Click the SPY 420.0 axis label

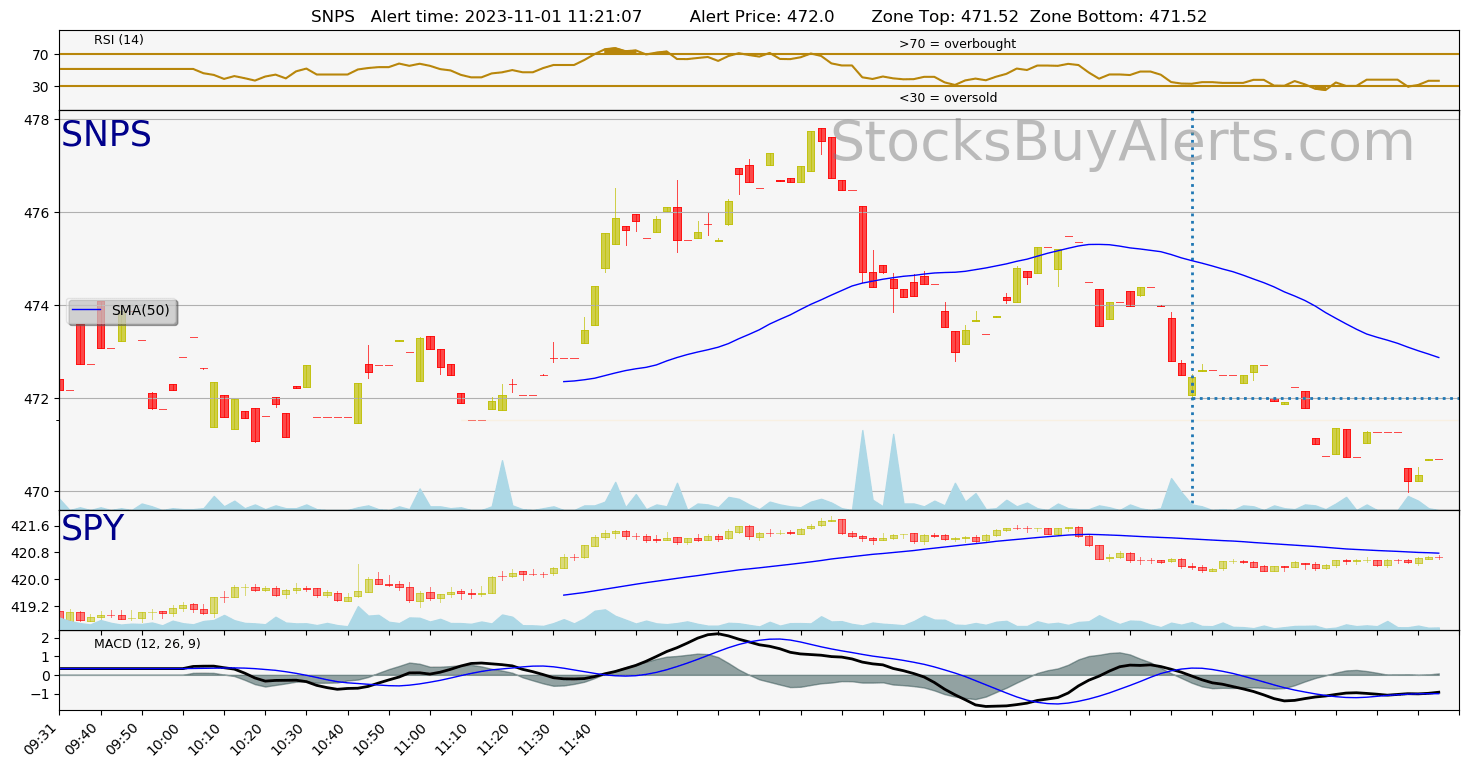tap(32, 580)
